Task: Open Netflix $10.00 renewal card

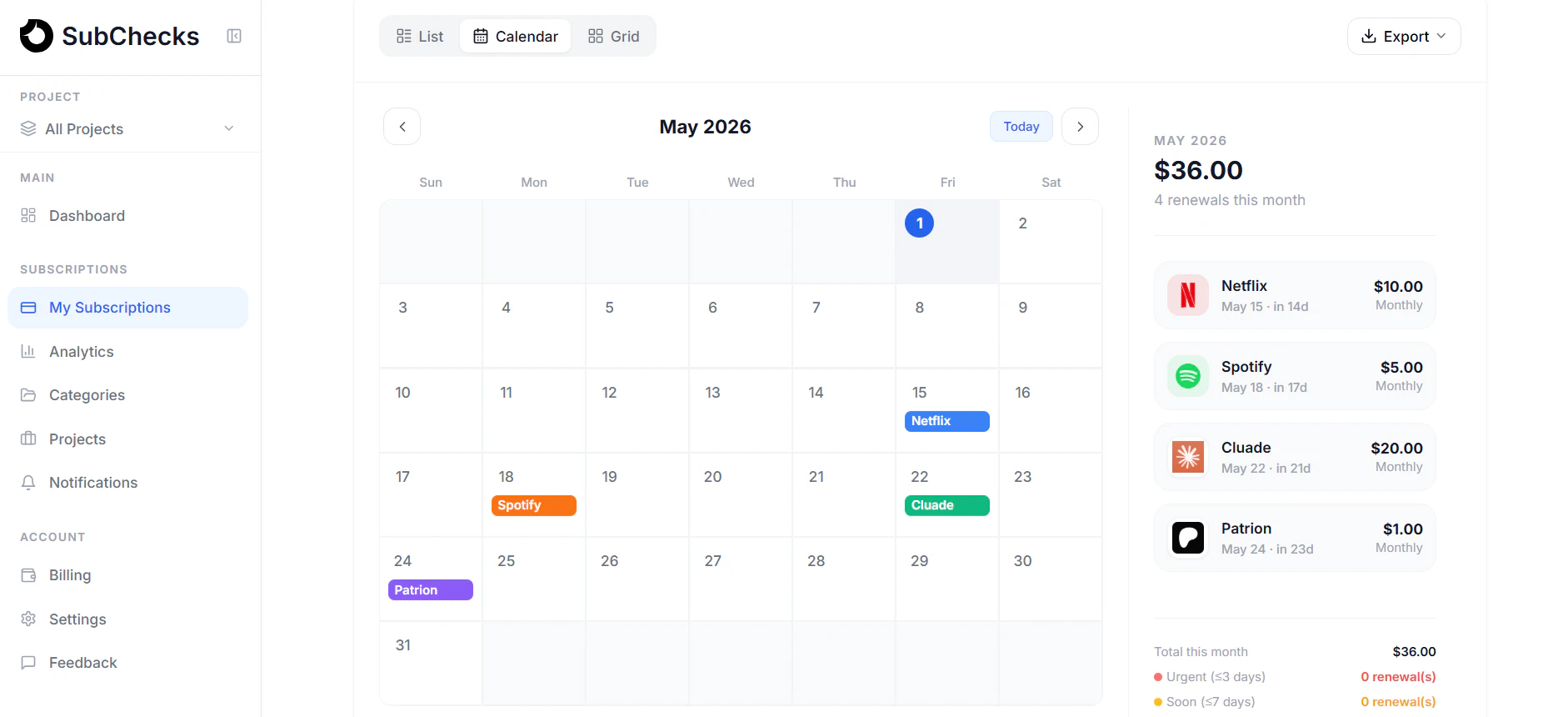Action: click(1295, 295)
